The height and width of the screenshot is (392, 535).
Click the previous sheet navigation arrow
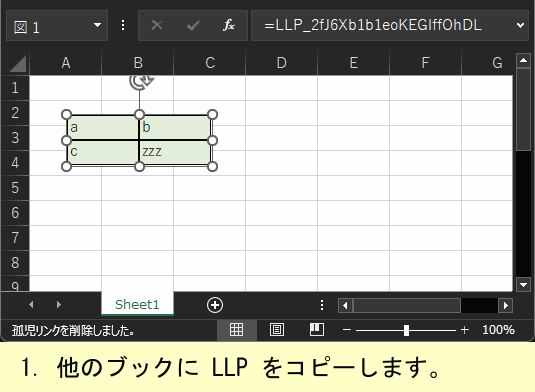point(31,304)
